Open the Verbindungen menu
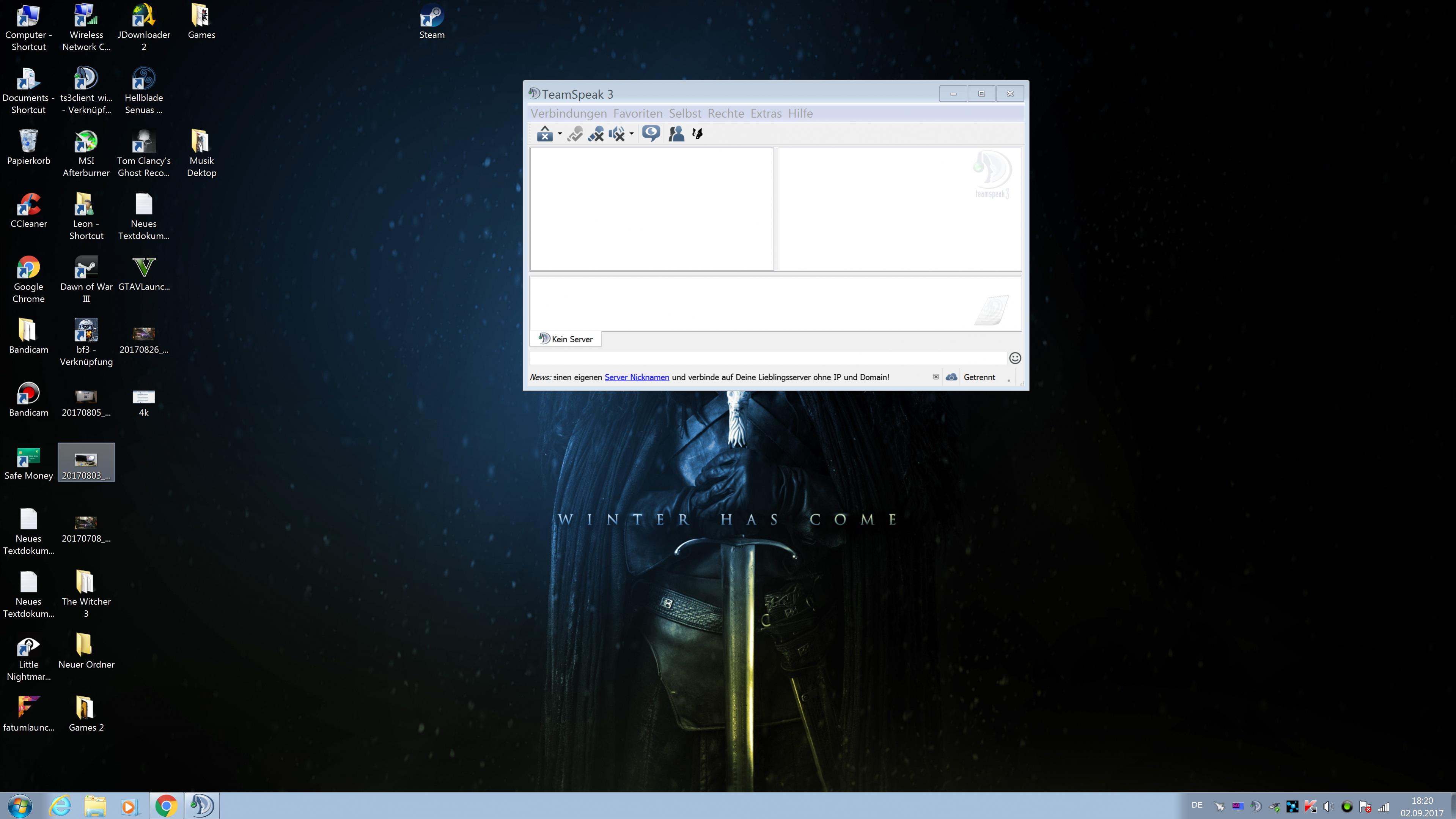This screenshot has height=819, width=1456. pos(569,113)
